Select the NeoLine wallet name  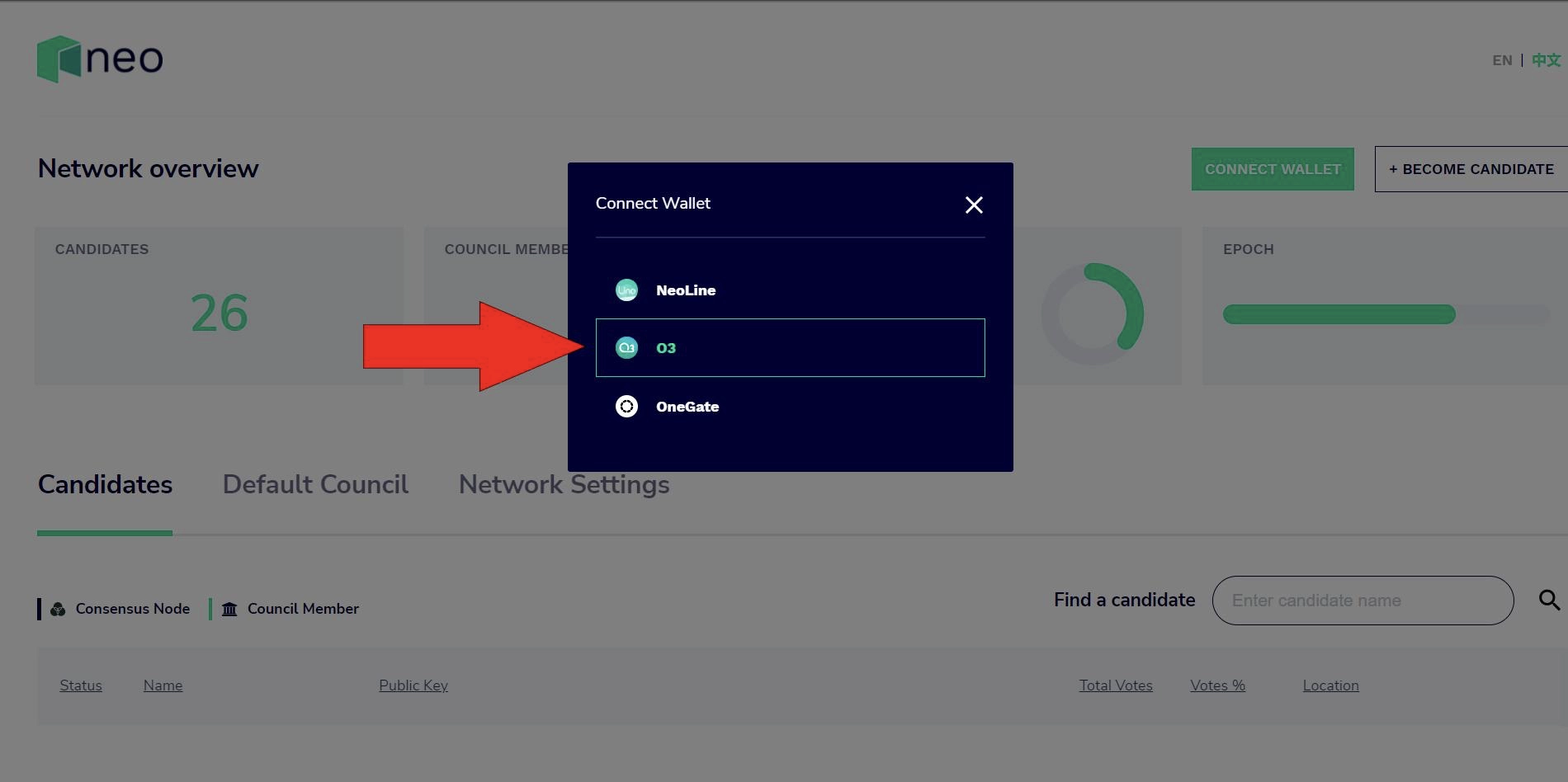[x=686, y=290]
